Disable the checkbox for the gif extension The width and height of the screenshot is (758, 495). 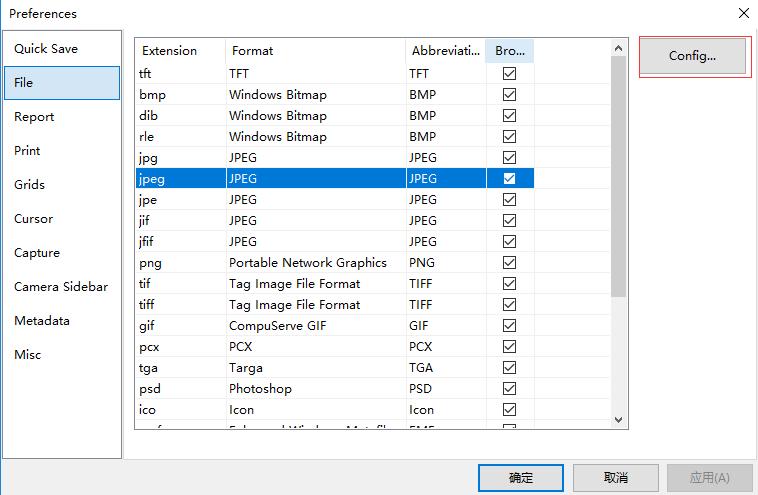pyautogui.click(x=510, y=326)
